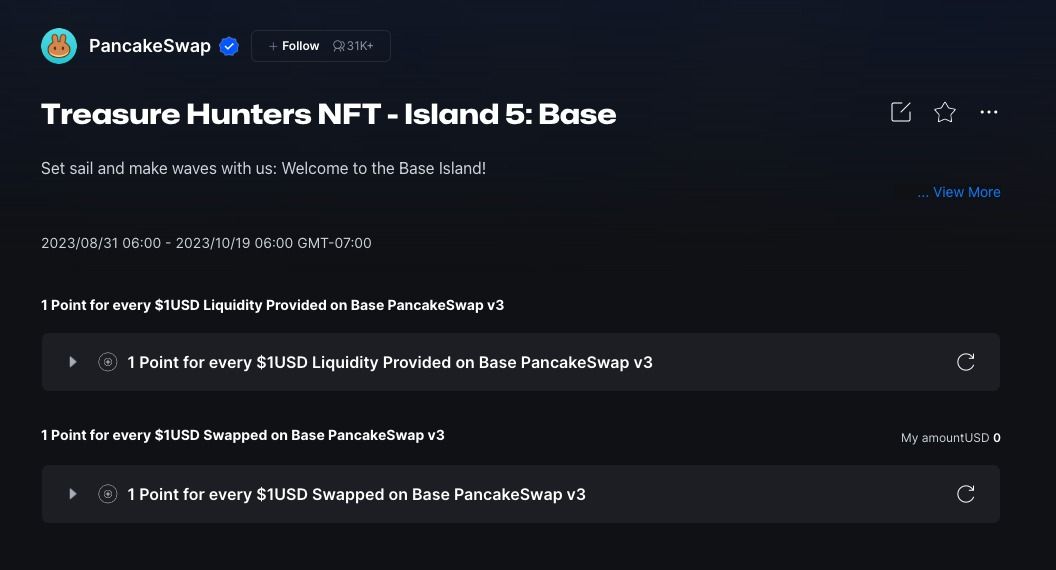The image size is (1056, 570).
Task: Expand the Liquidity Provided task arrow
Action: click(x=73, y=362)
